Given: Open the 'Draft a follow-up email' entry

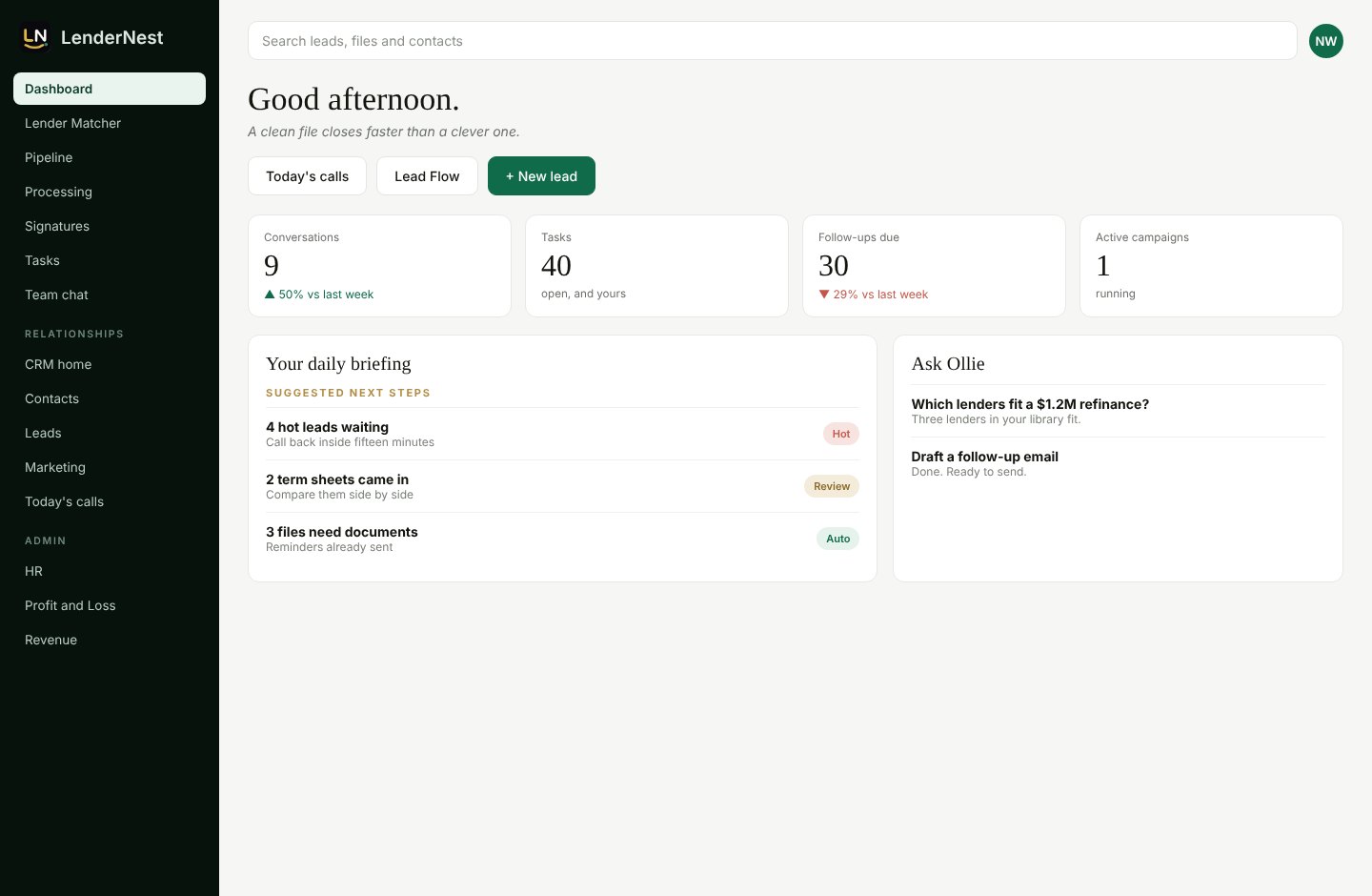Looking at the screenshot, I should [x=1119, y=463].
